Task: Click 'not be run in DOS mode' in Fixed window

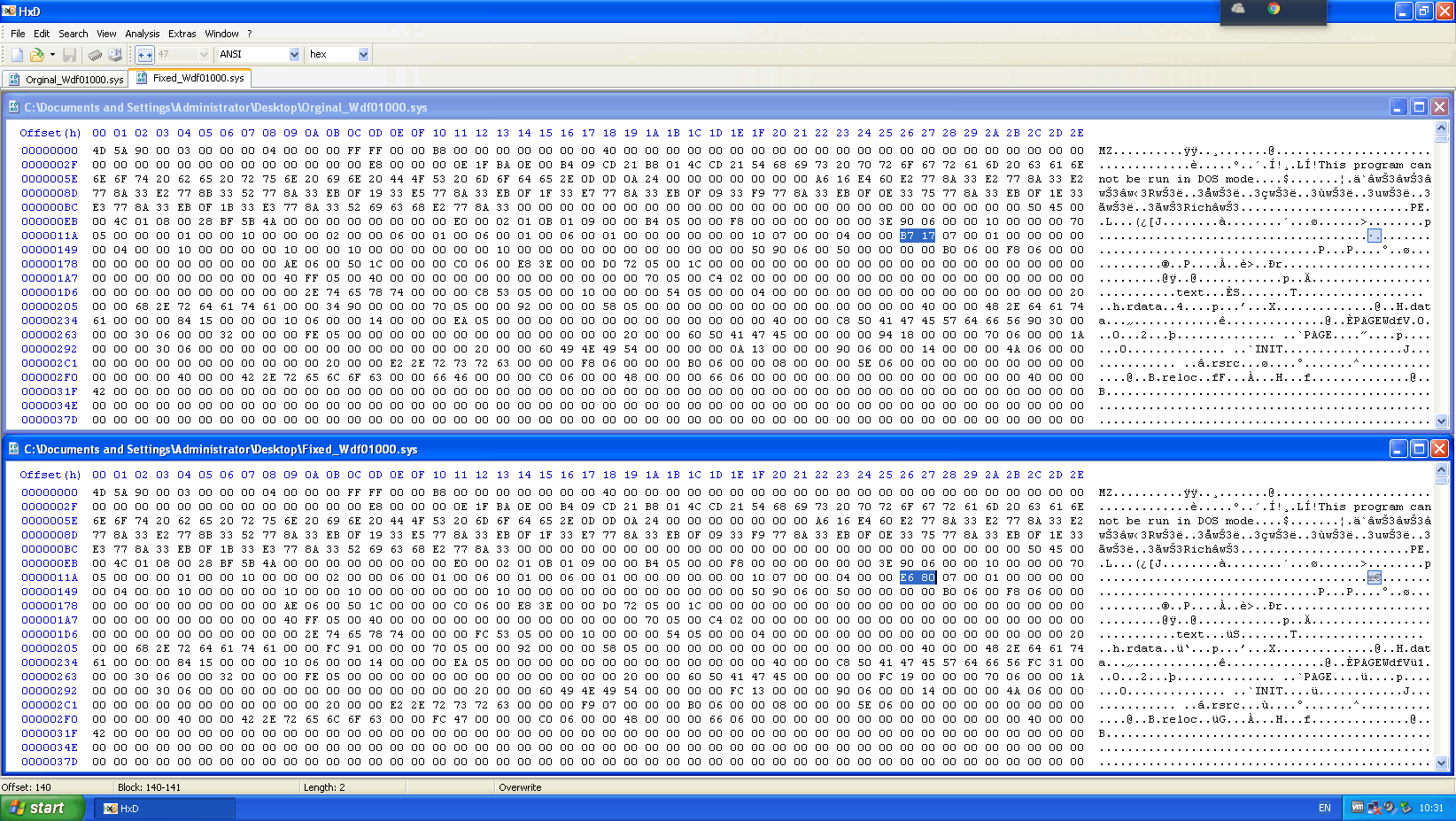Action: pos(1177,521)
